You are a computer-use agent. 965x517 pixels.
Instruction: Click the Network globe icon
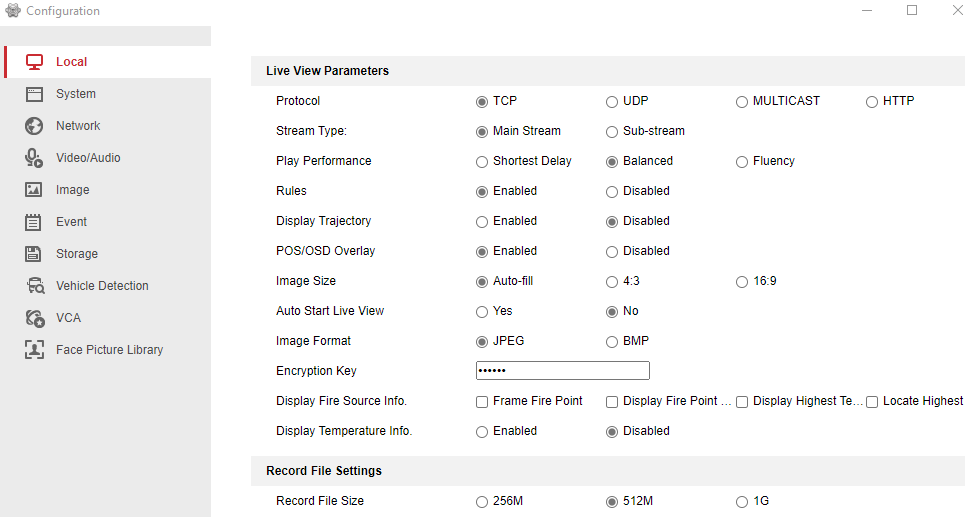pyautogui.click(x=34, y=126)
